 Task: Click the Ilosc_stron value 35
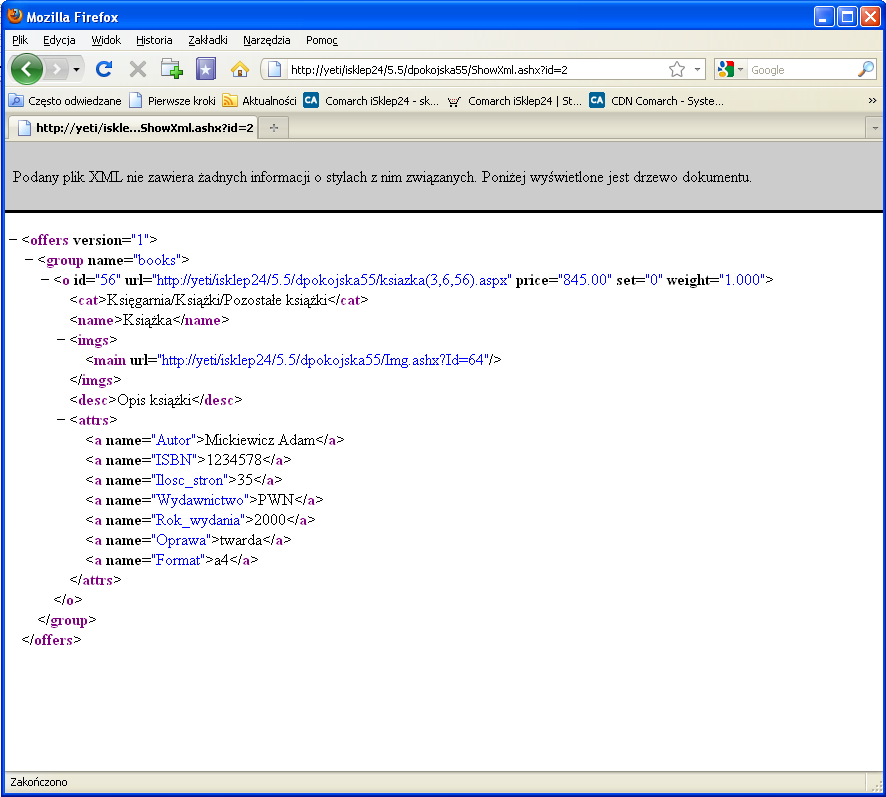pyautogui.click(x=245, y=480)
